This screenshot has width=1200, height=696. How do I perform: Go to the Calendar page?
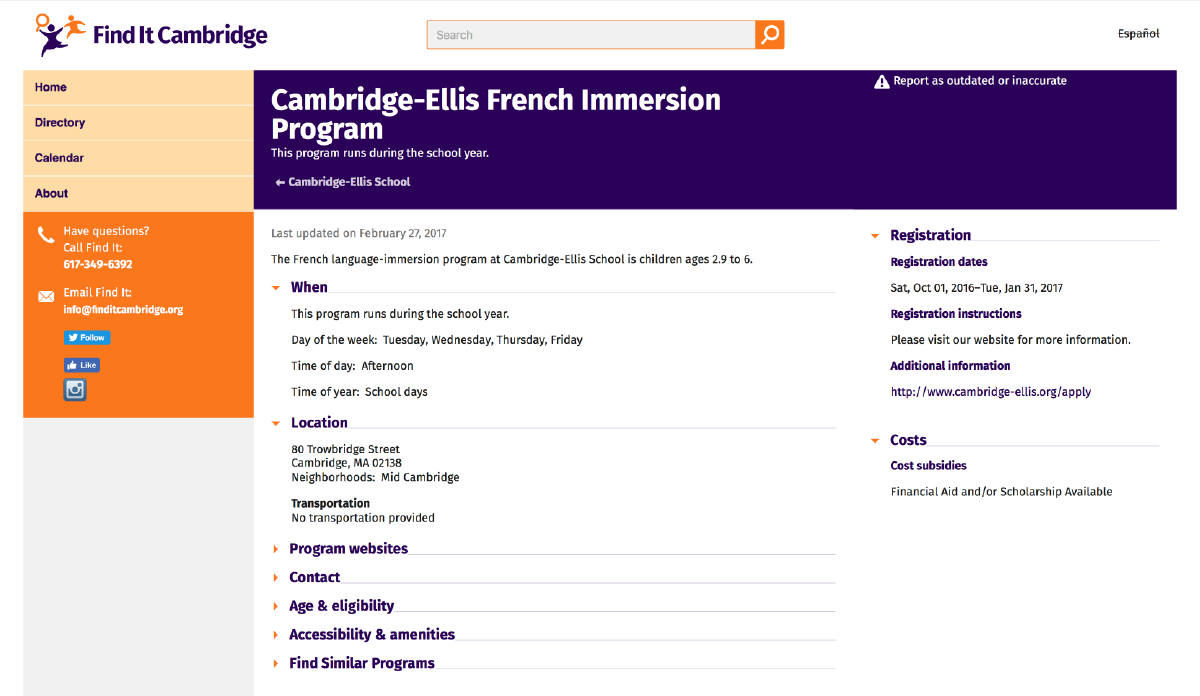(59, 158)
